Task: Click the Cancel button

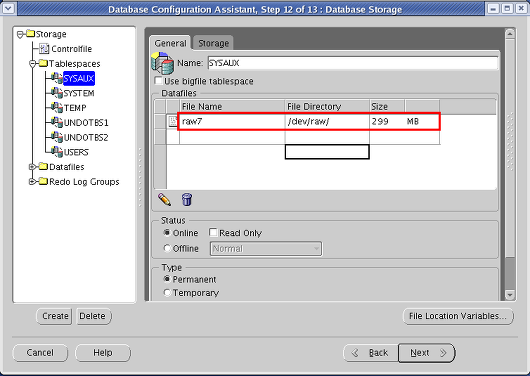Action: (40, 353)
